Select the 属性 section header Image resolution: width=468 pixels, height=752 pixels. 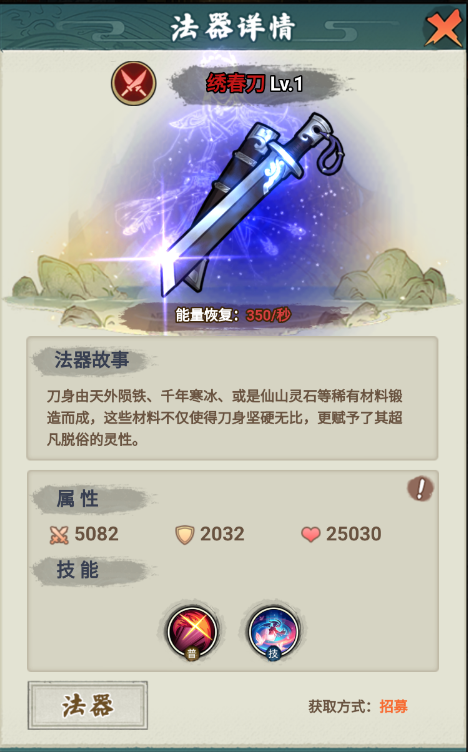click(78, 499)
